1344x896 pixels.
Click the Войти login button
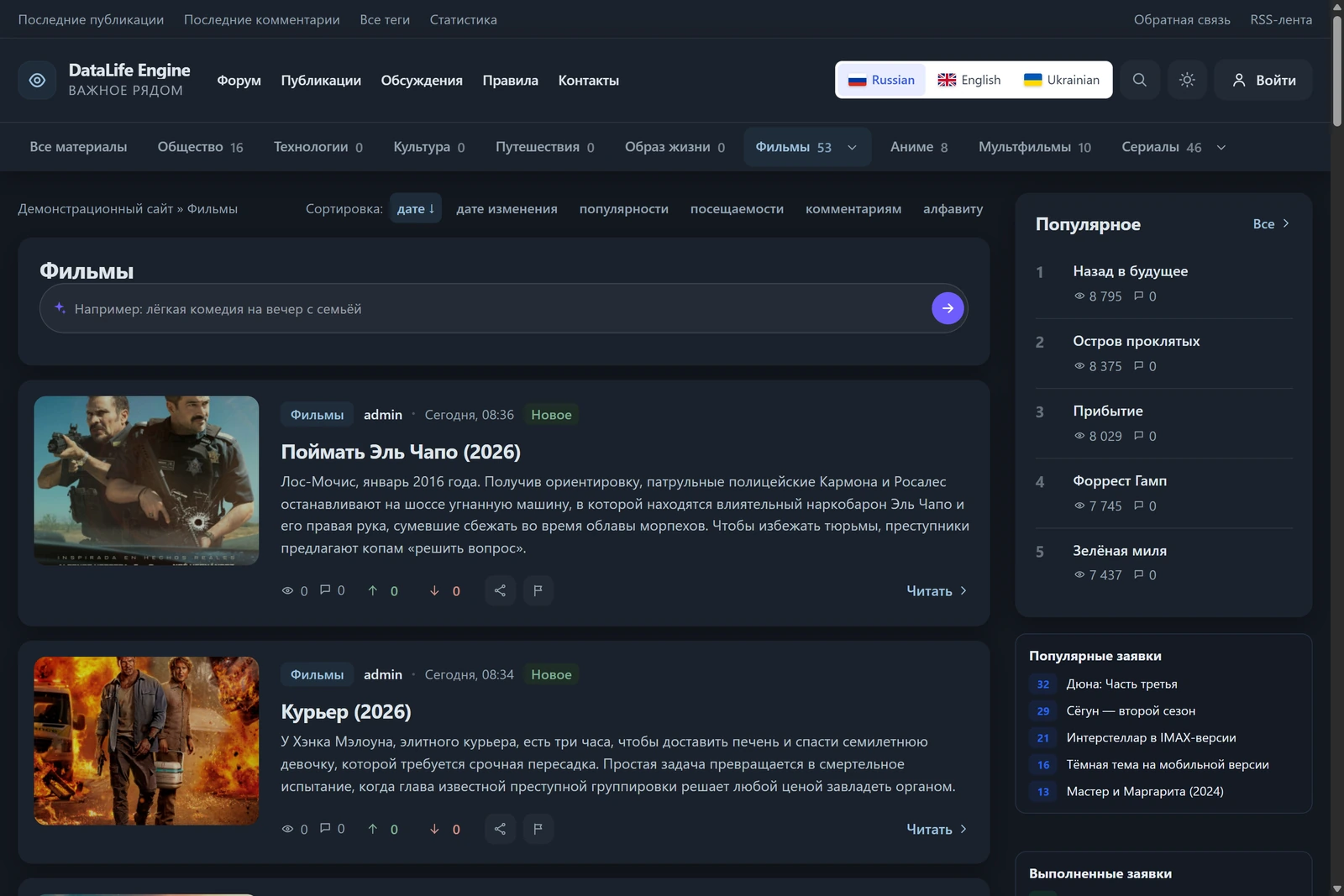[1263, 80]
